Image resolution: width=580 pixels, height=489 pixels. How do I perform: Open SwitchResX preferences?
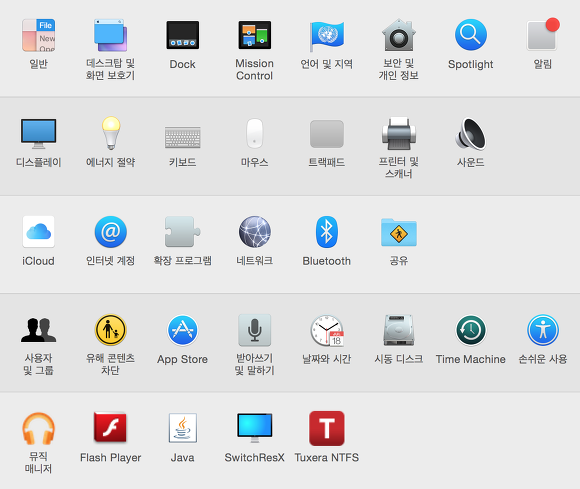[x=254, y=428]
